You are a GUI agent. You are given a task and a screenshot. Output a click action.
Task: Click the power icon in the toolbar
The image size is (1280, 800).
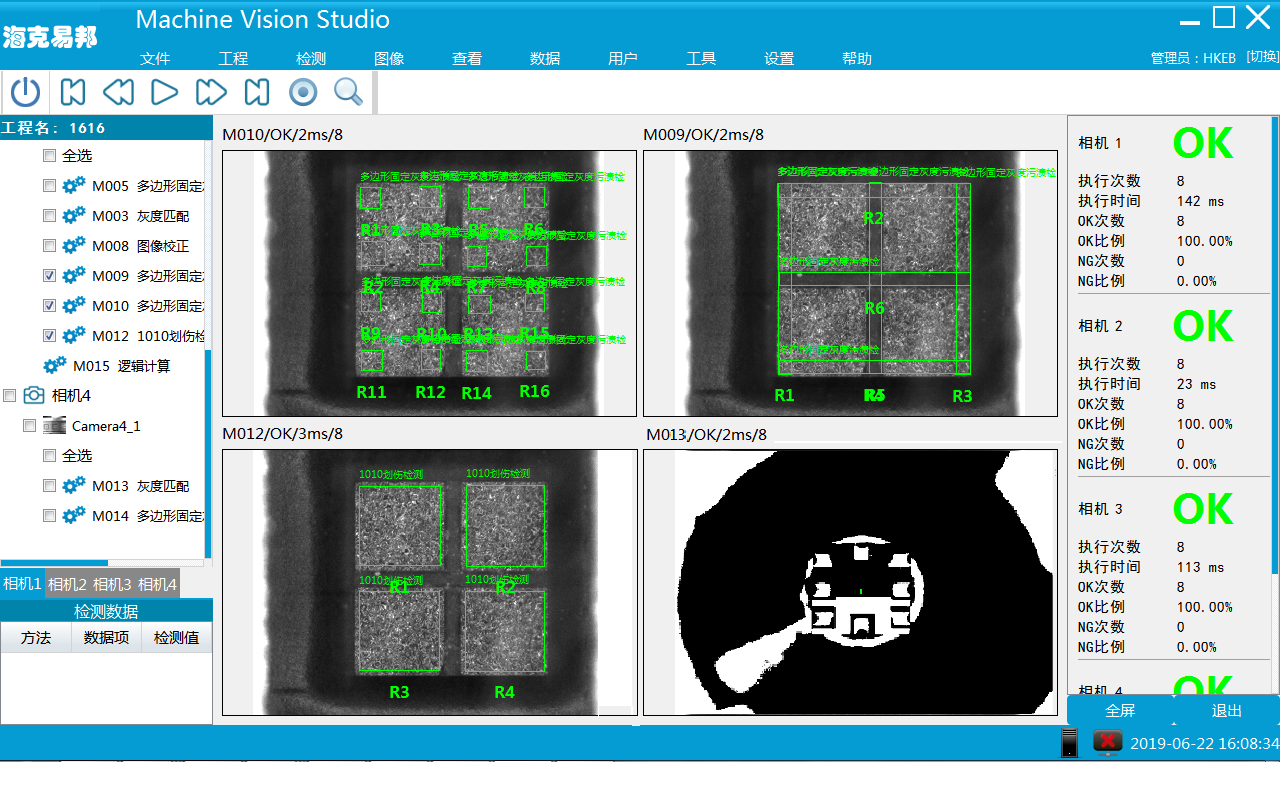coord(26,93)
